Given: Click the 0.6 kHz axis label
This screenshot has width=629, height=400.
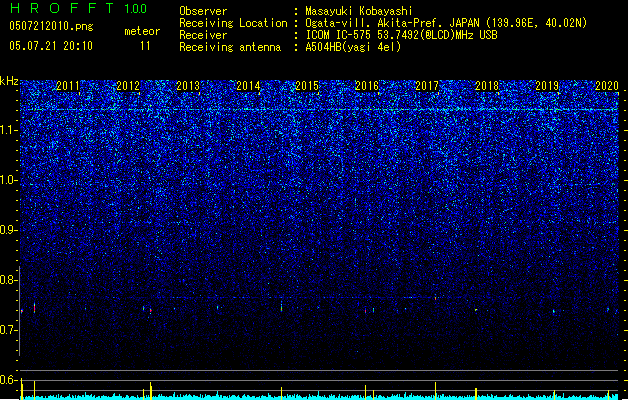Looking at the screenshot, I should [x=9, y=380].
